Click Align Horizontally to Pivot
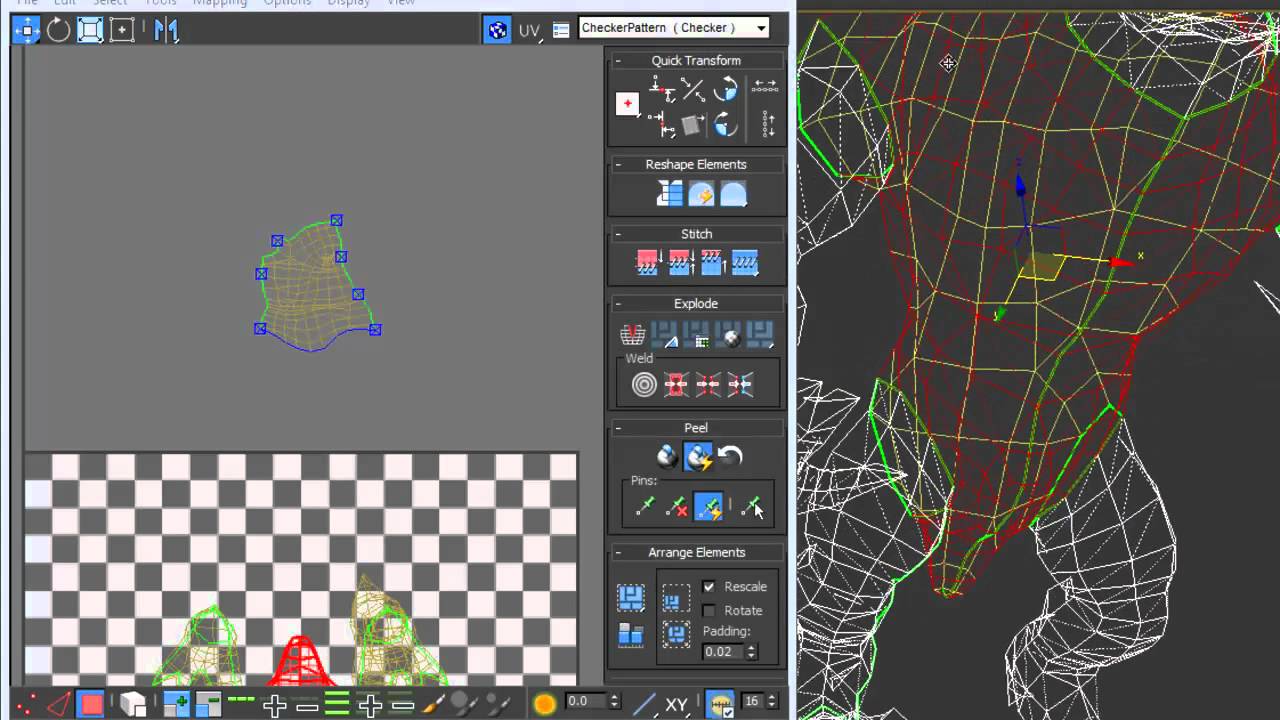Screen dimensions: 1280x720 [x=661, y=90]
